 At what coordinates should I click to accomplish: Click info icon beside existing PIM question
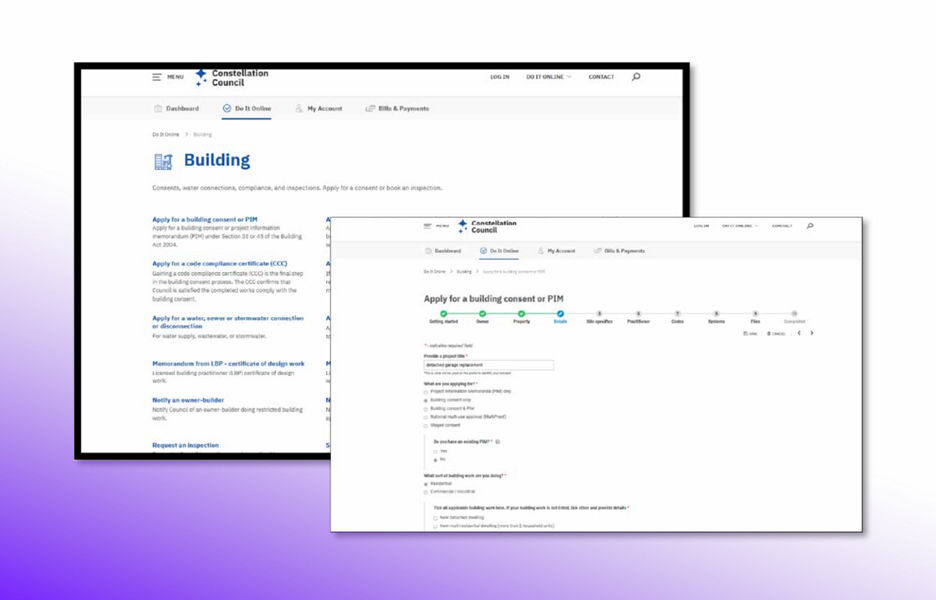(x=497, y=442)
